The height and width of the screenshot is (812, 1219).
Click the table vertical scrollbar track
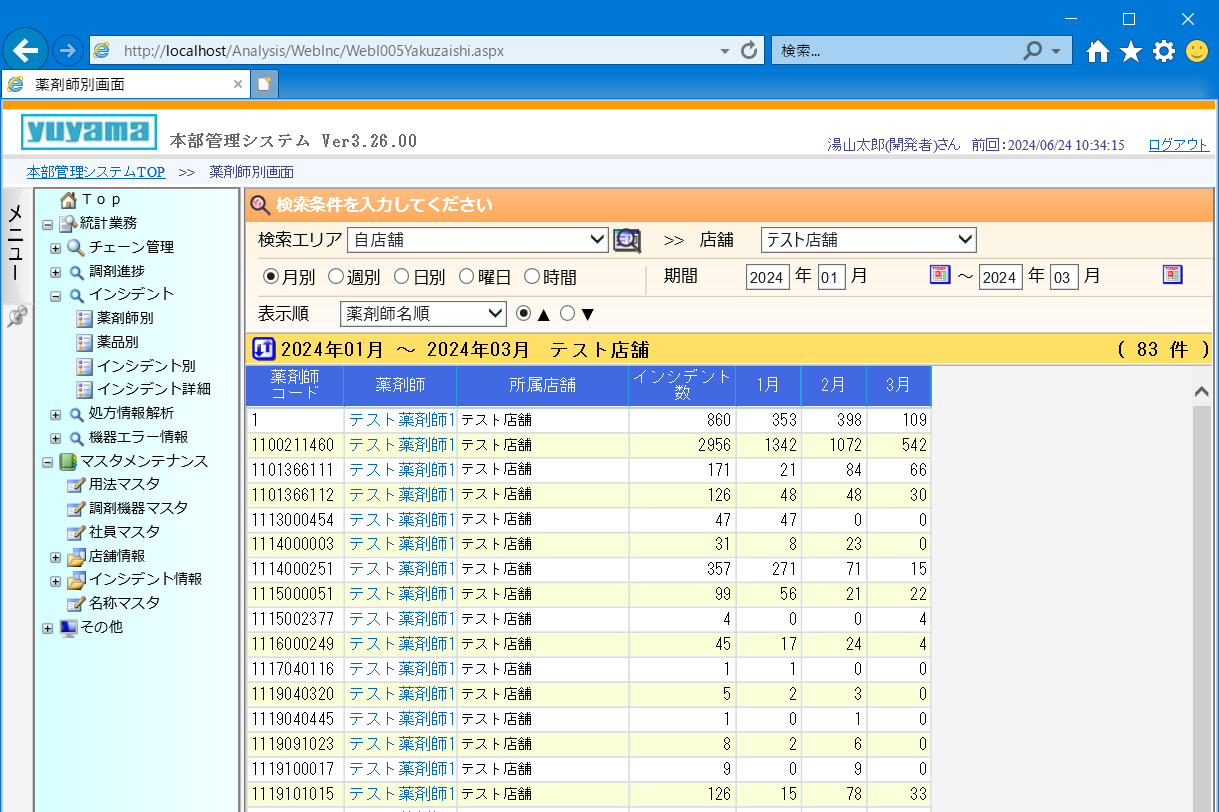pos(1202,609)
